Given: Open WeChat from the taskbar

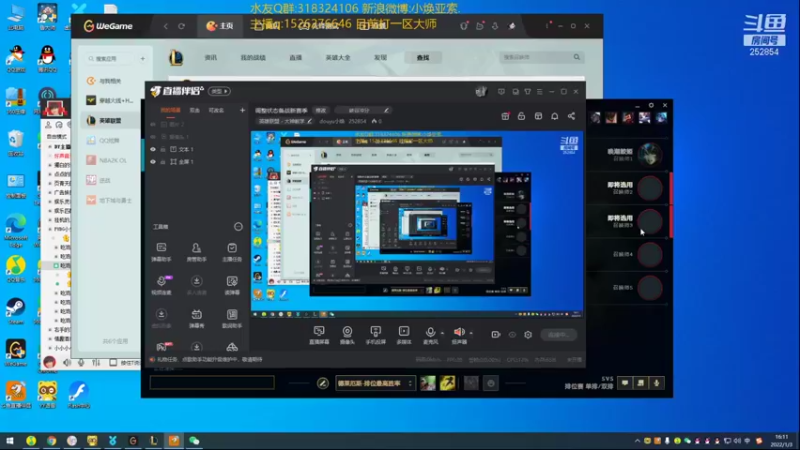Looking at the screenshot, I should tap(194, 441).
